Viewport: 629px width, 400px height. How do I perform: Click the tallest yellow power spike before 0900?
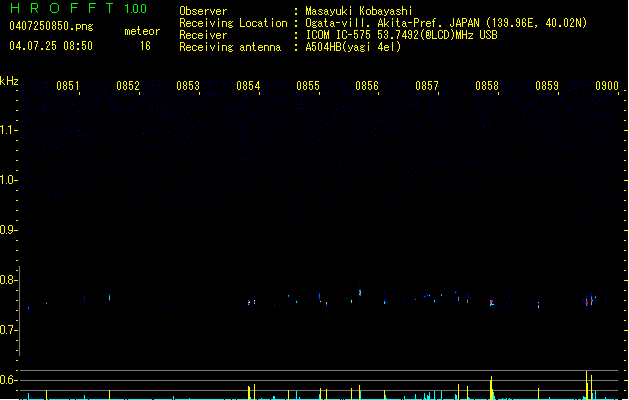586,385
